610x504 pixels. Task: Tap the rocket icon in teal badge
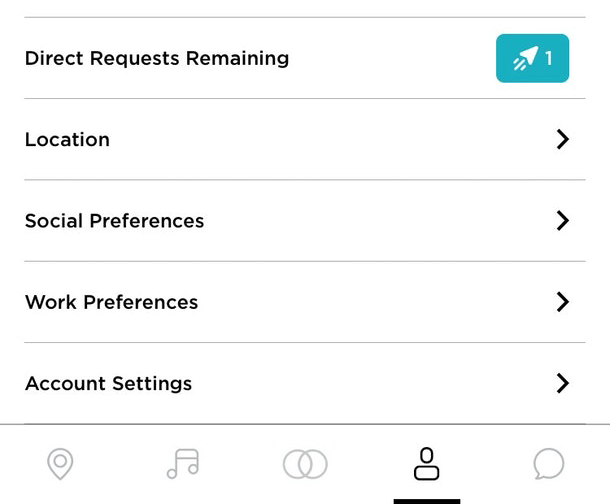click(x=526, y=58)
